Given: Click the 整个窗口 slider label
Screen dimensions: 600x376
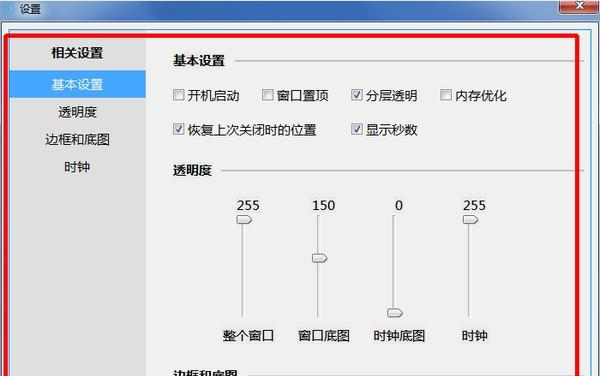Looking at the screenshot, I should [248, 336].
